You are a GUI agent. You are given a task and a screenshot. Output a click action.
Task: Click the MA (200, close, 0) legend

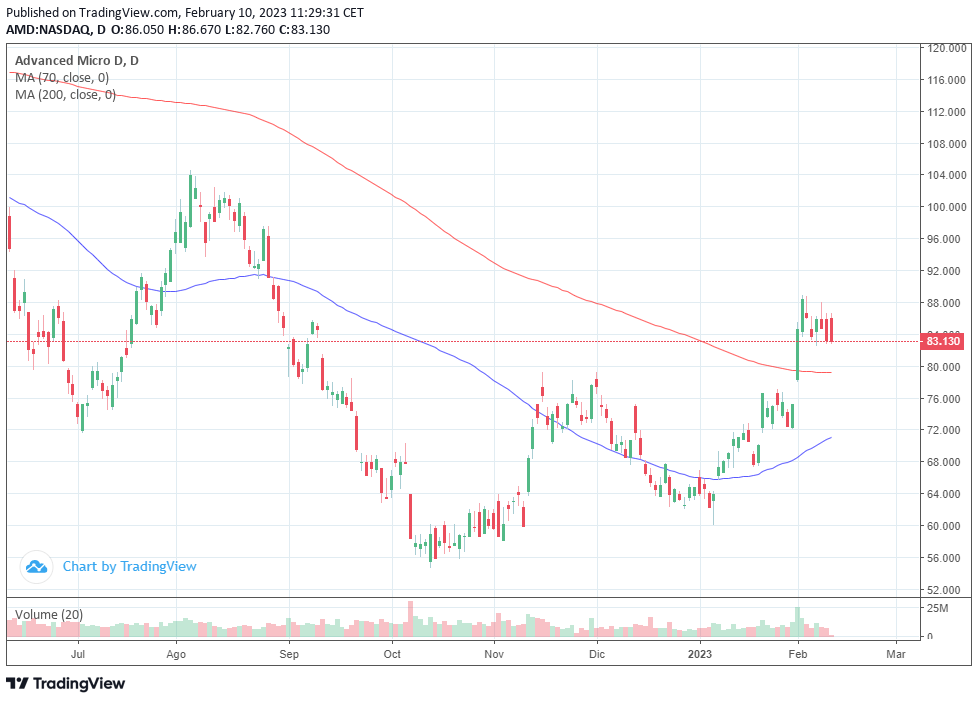point(65,95)
